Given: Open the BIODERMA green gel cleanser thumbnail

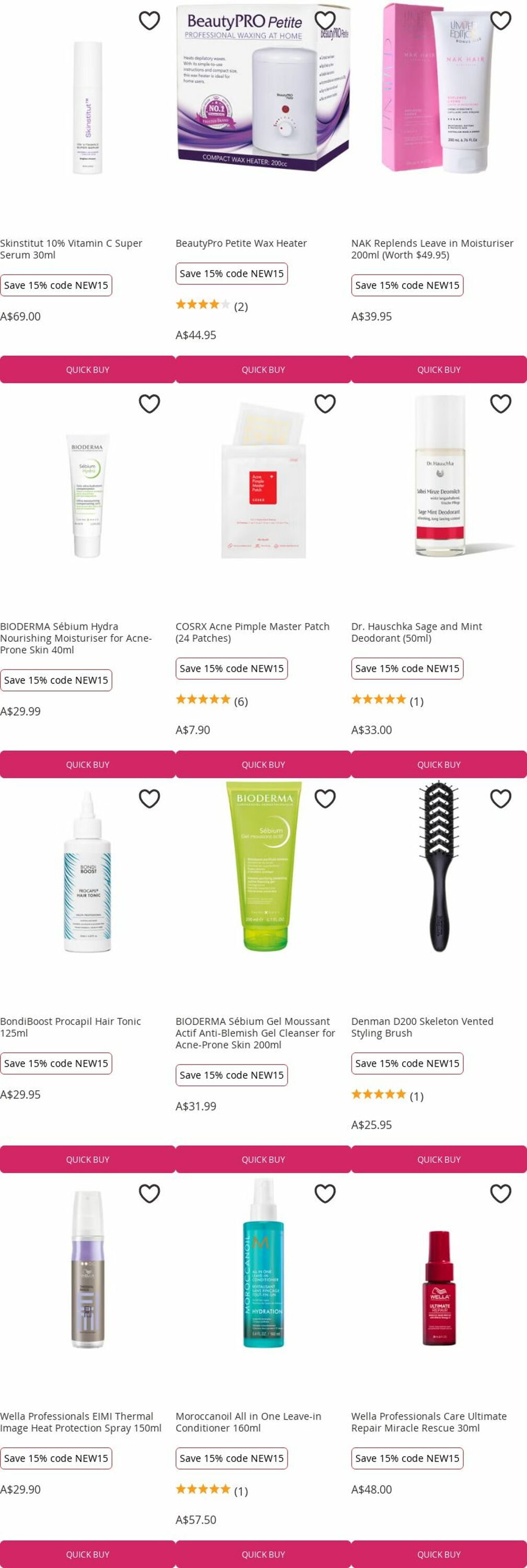Looking at the screenshot, I should (x=263, y=866).
